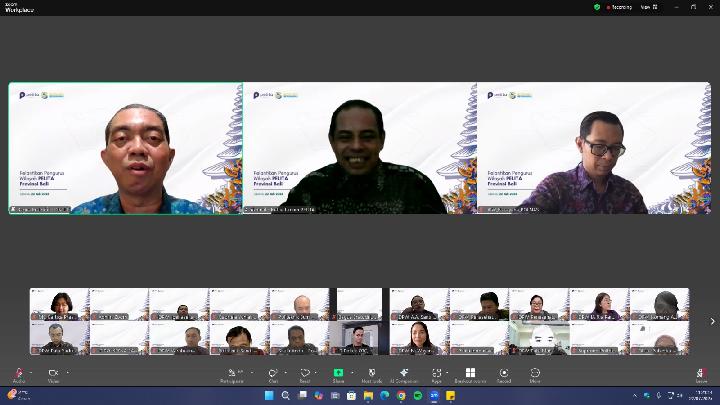The height and width of the screenshot is (405, 720).
Task: Select the center video of smiling man
Action: coord(360,148)
